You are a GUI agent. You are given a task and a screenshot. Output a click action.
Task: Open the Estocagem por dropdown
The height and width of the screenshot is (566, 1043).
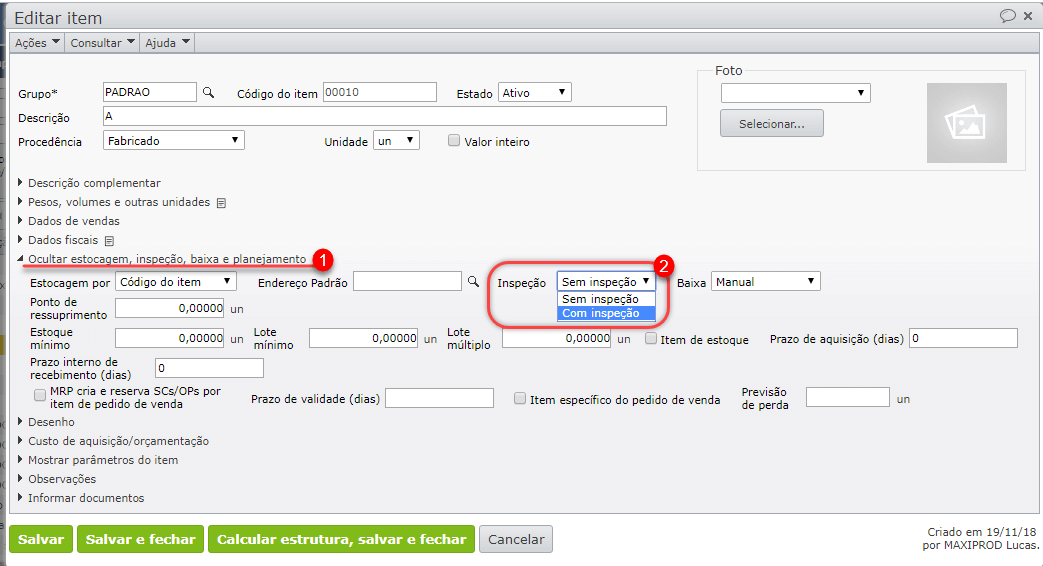[x=176, y=282]
